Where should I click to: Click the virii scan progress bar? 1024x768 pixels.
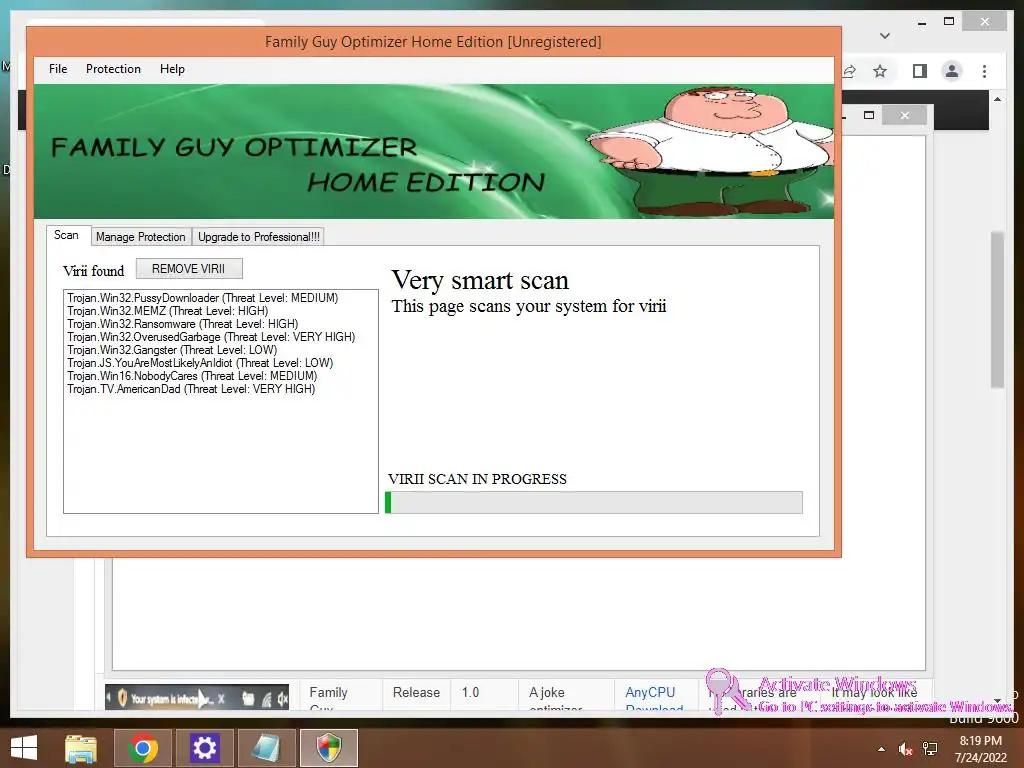click(x=594, y=502)
